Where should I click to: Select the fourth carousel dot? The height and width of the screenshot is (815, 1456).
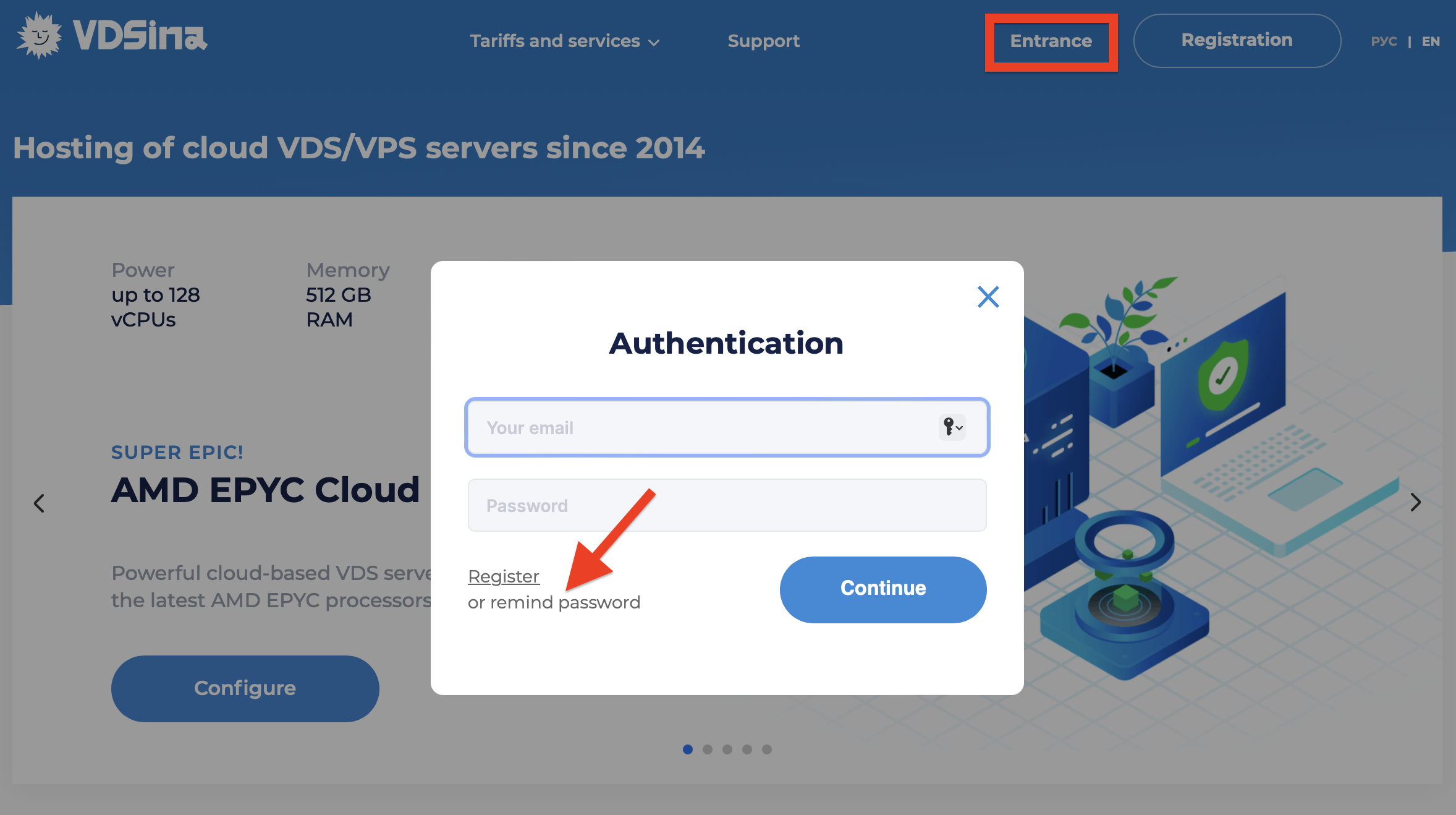(747, 749)
